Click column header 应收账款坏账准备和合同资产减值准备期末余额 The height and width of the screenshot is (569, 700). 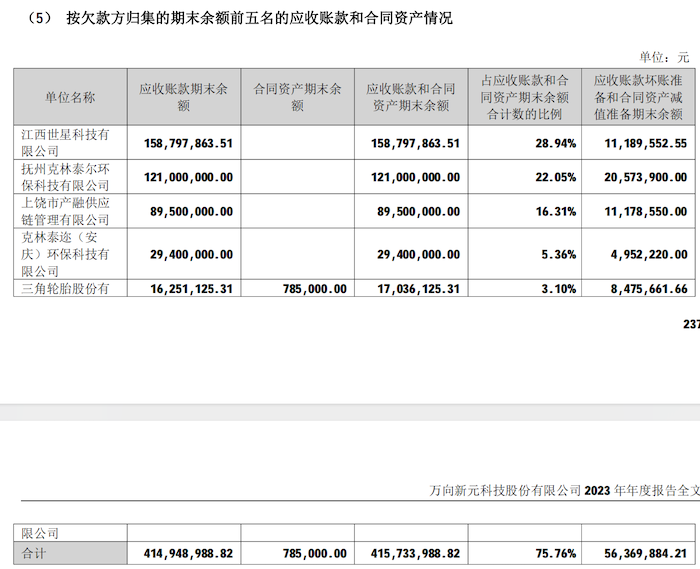638,97
